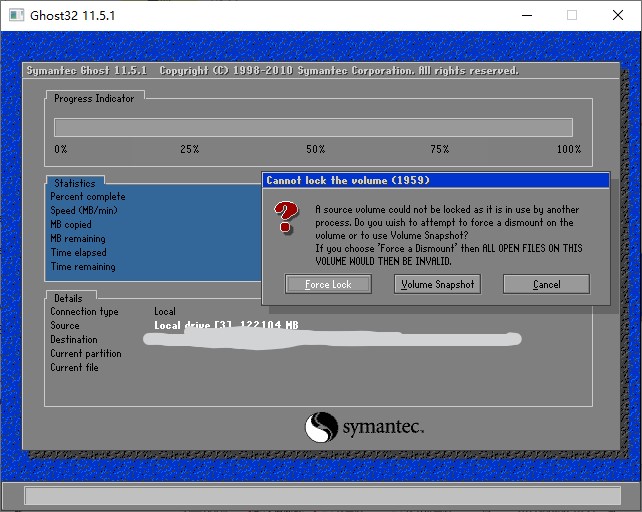This screenshot has width=642, height=512.
Task: Select the 'Time elapsed' label
Action: 79,252
